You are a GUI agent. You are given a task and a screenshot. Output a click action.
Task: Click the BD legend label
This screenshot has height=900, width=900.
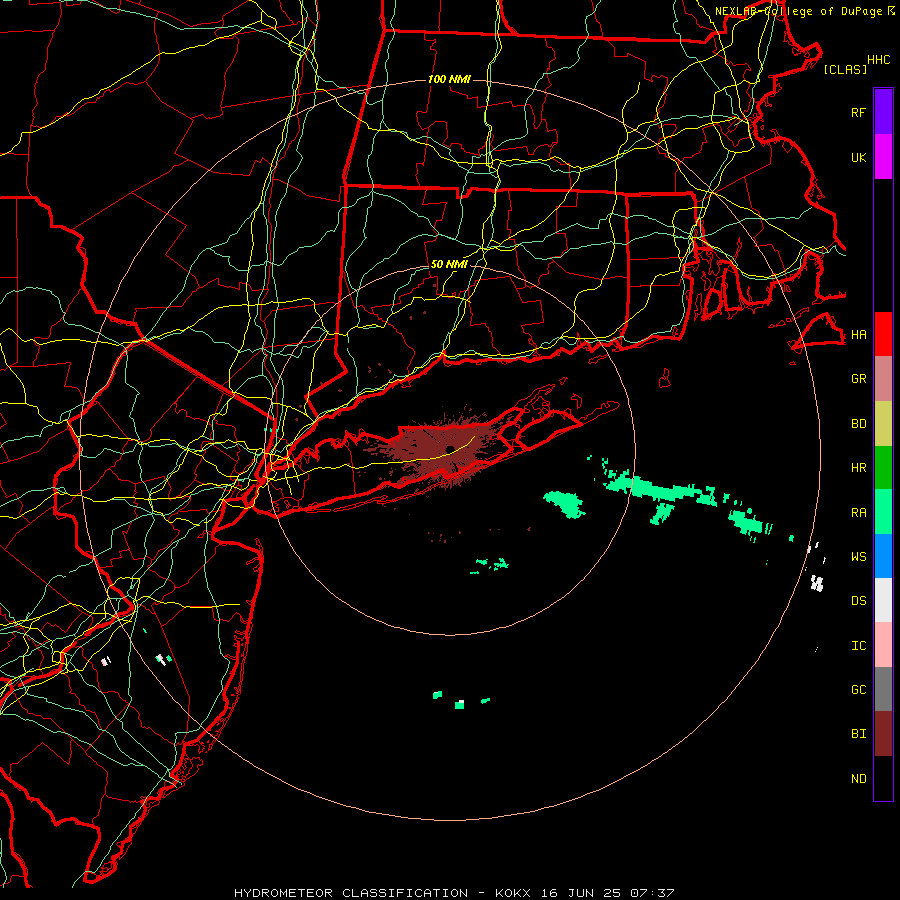click(x=859, y=424)
